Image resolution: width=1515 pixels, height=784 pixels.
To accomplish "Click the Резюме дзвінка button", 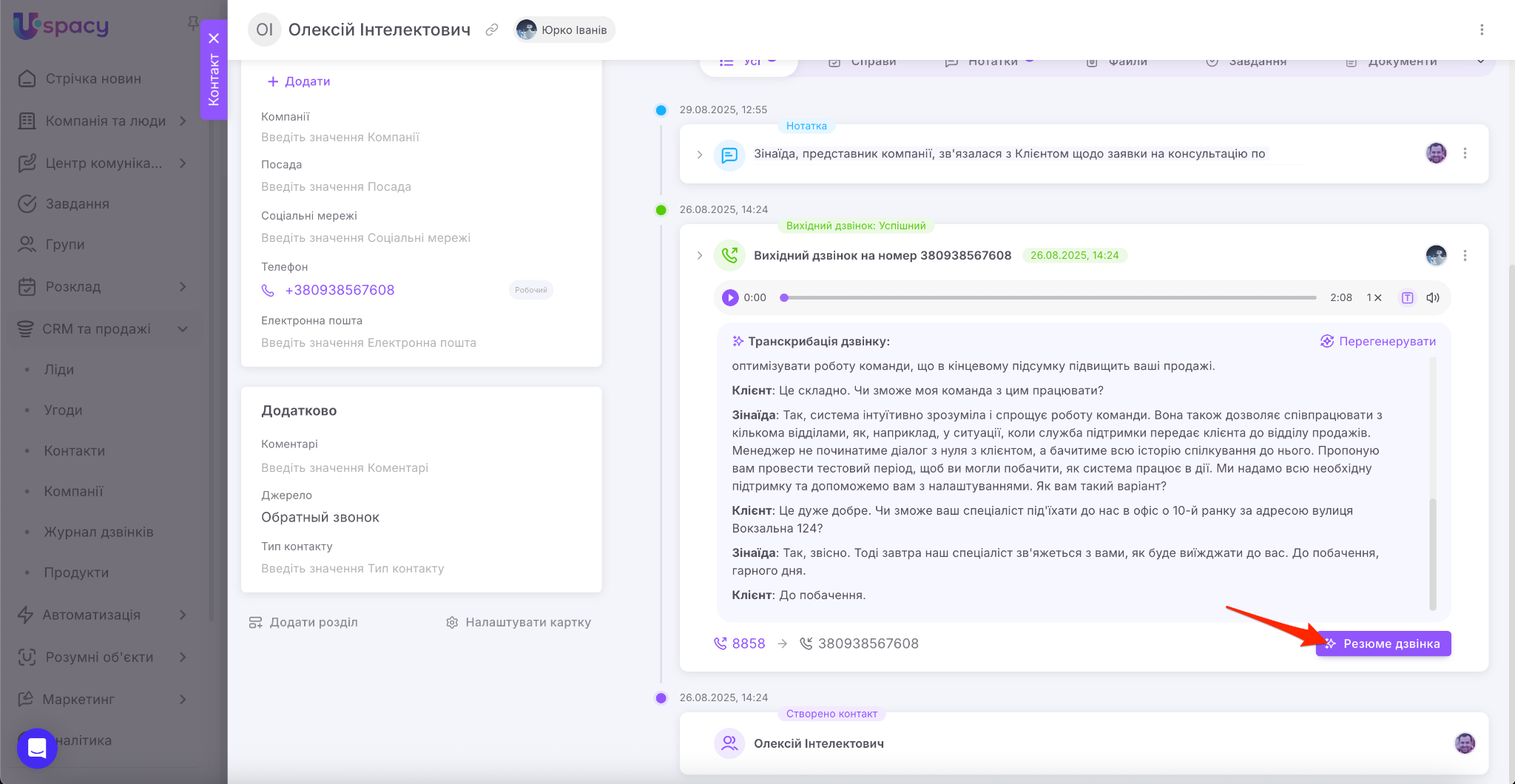I will click(x=1383, y=643).
